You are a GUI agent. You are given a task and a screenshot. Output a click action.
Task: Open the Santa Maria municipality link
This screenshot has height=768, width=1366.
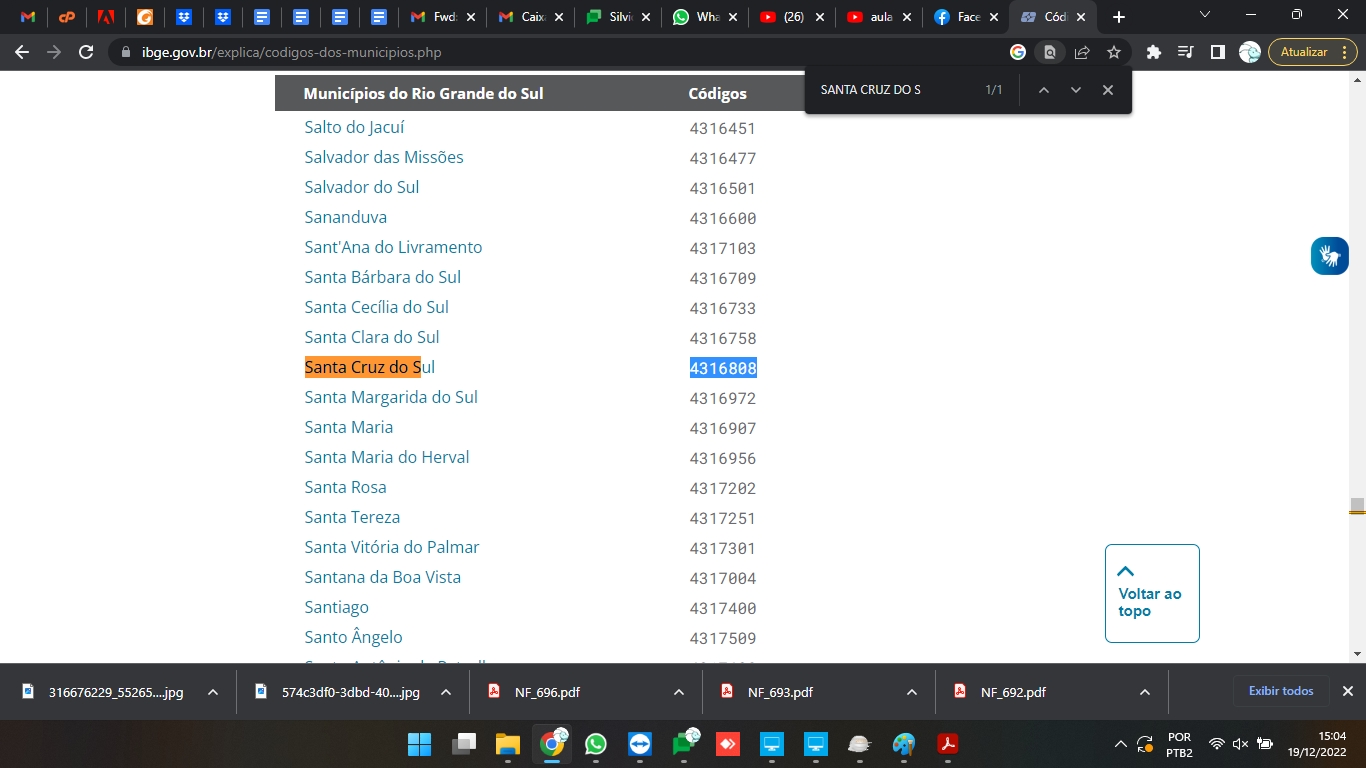pyautogui.click(x=348, y=427)
